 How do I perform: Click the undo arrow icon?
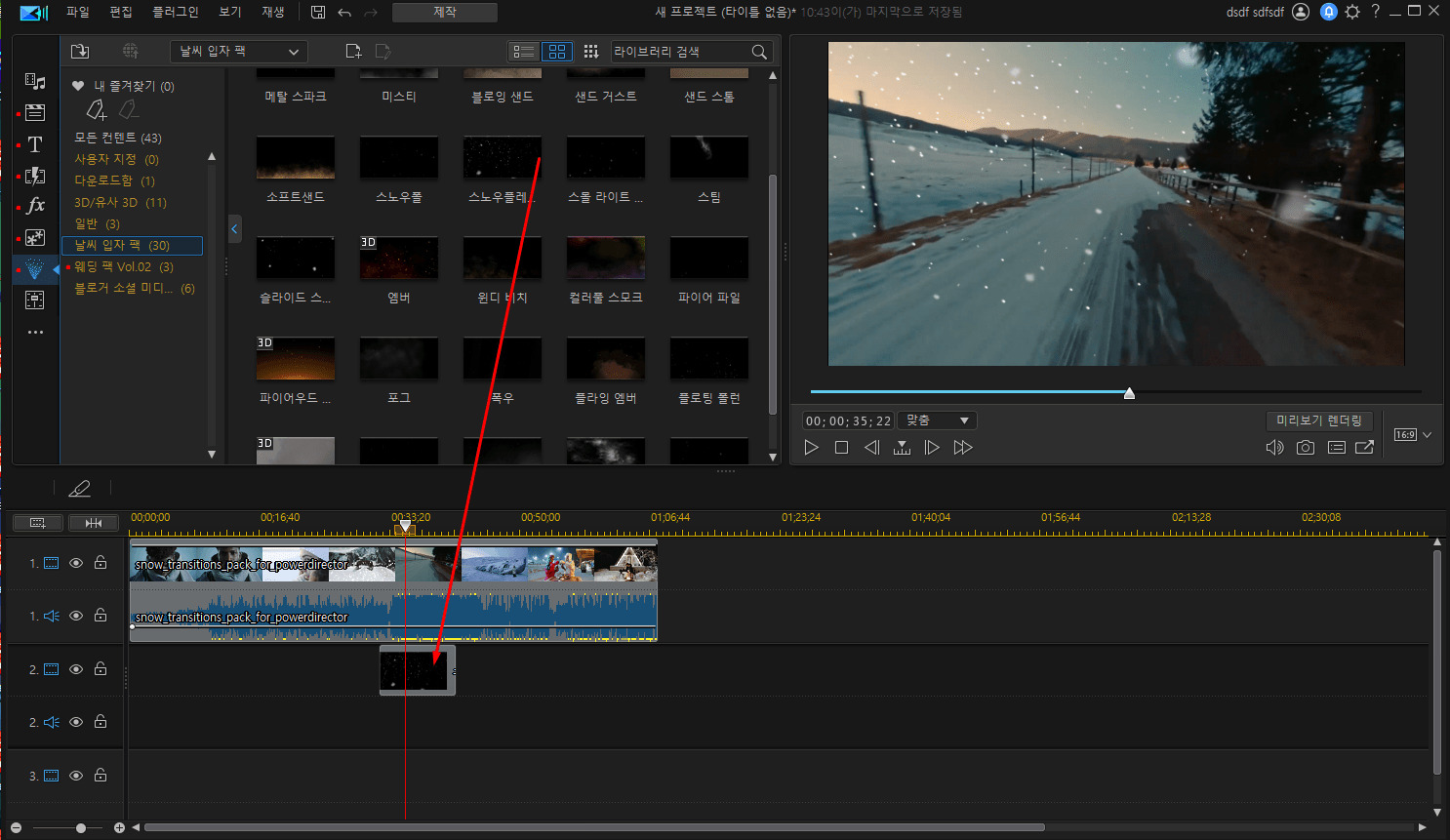tap(344, 12)
